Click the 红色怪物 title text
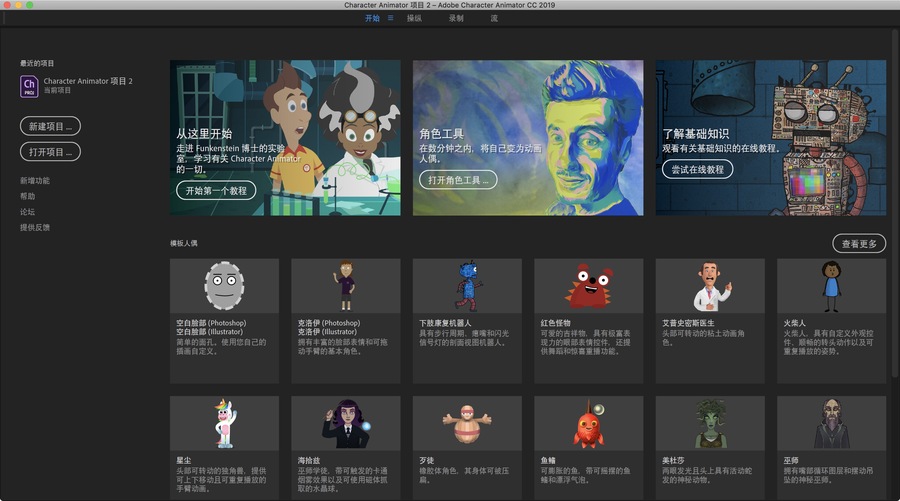Viewport: 900px width, 501px height. [x=555, y=323]
